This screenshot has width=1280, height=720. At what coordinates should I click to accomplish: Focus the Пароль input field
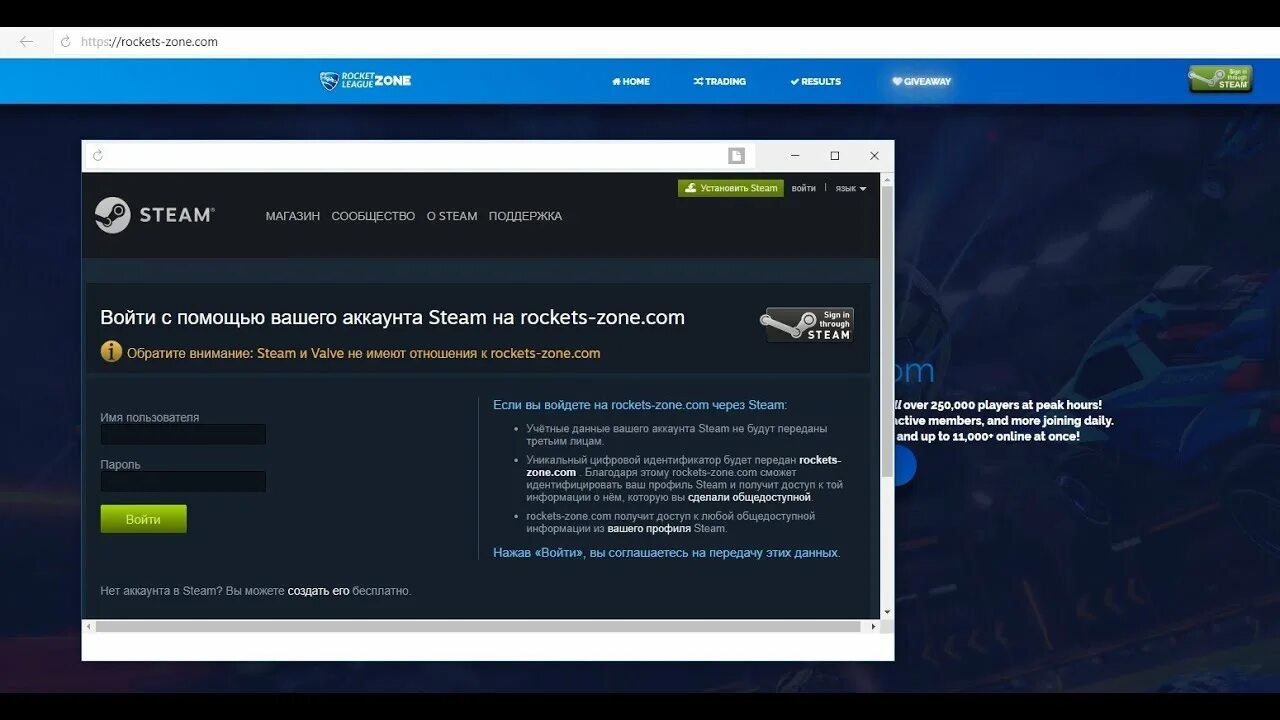[x=183, y=481]
